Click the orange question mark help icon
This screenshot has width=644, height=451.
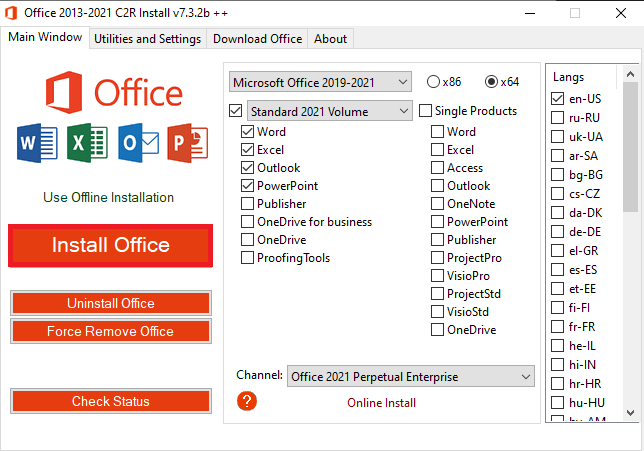tap(247, 401)
